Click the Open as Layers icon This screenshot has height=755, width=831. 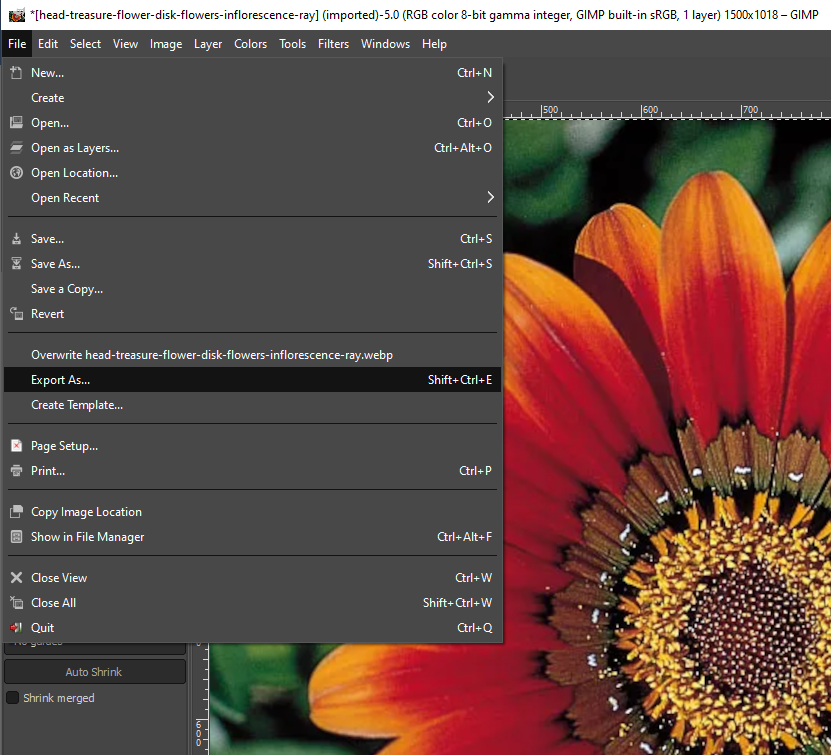point(16,147)
